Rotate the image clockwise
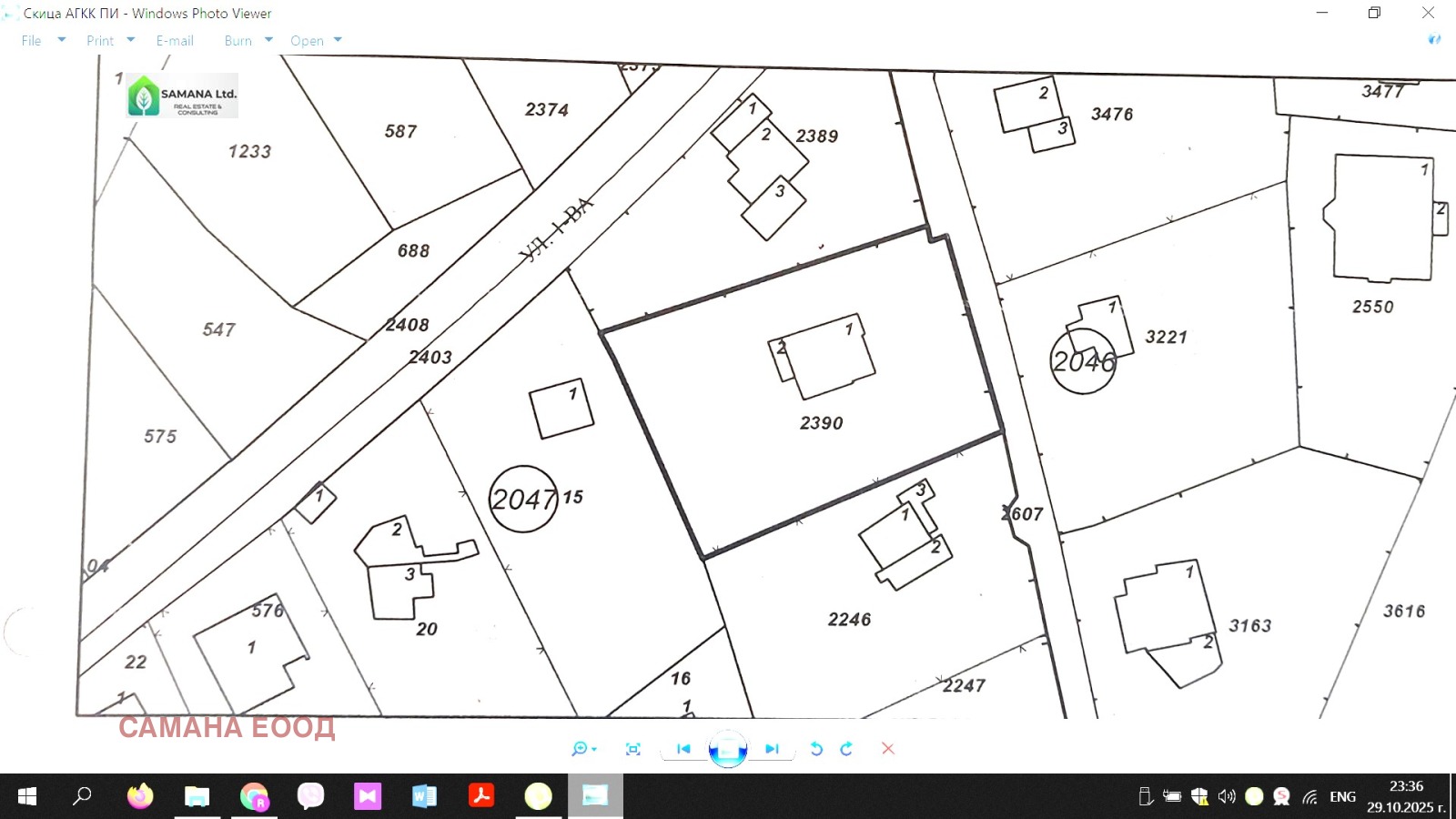 click(x=846, y=749)
